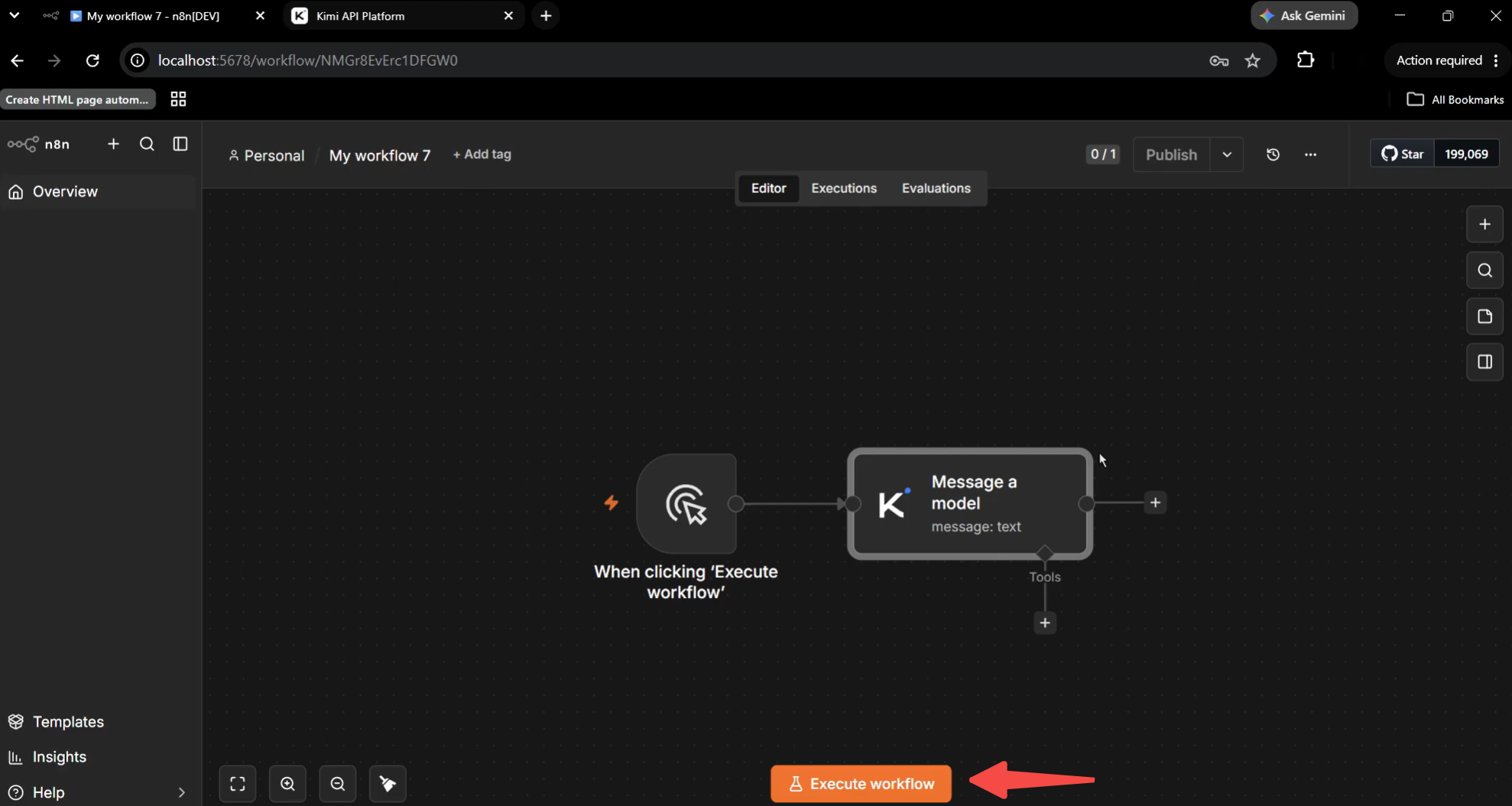Open search from sidebar magnifier icon
This screenshot has height=806, width=1512.
(x=147, y=144)
